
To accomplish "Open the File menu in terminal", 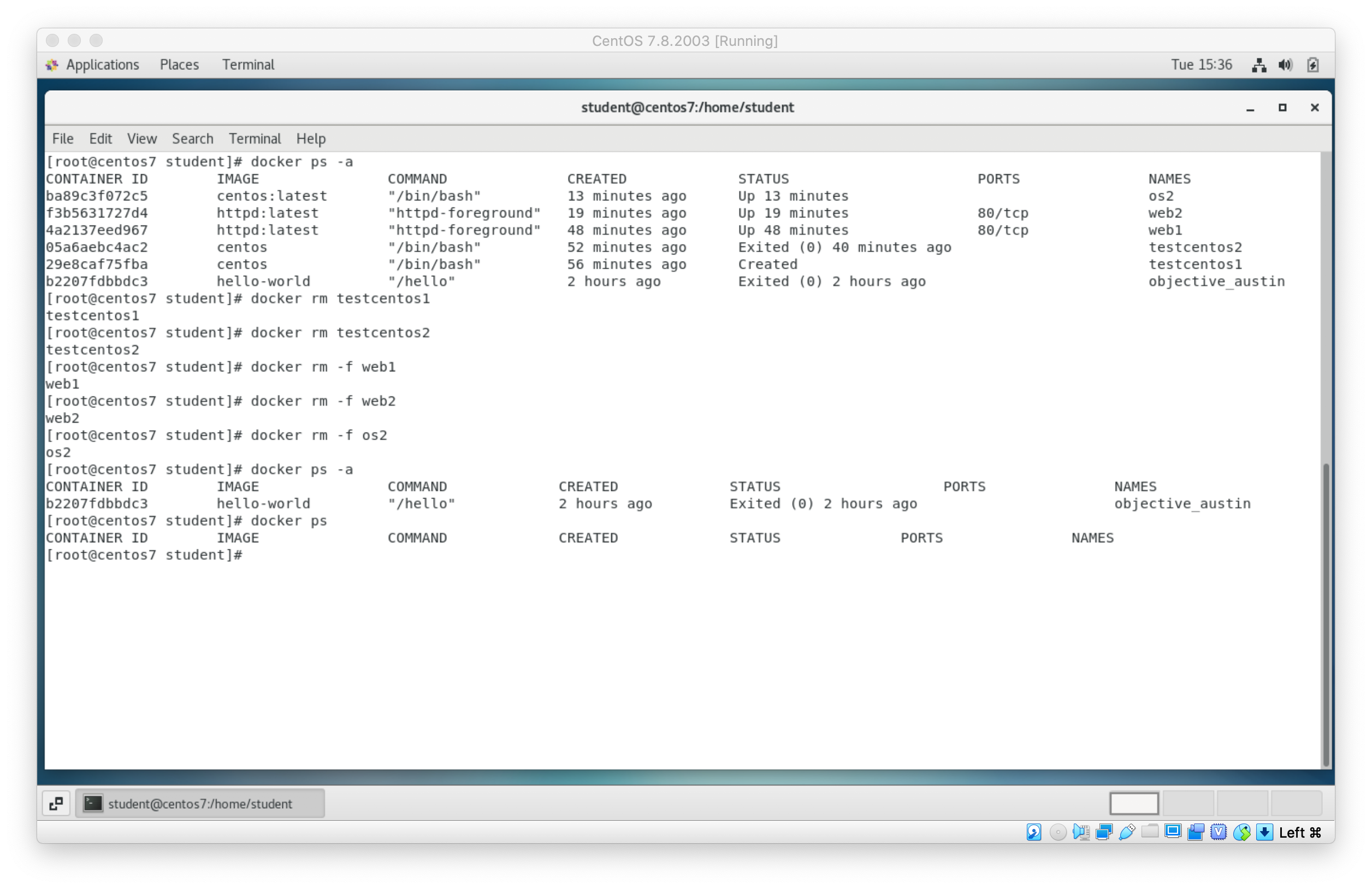I will pyautogui.click(x=62, y=138).
